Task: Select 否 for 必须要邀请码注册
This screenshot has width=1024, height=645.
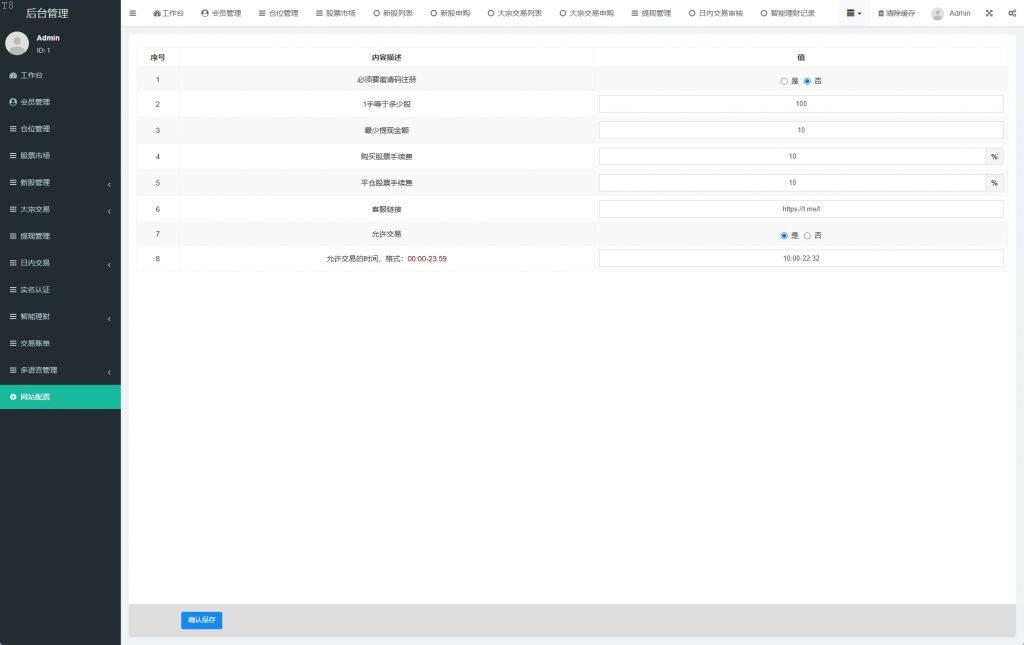Action: (x=807, y=81)
